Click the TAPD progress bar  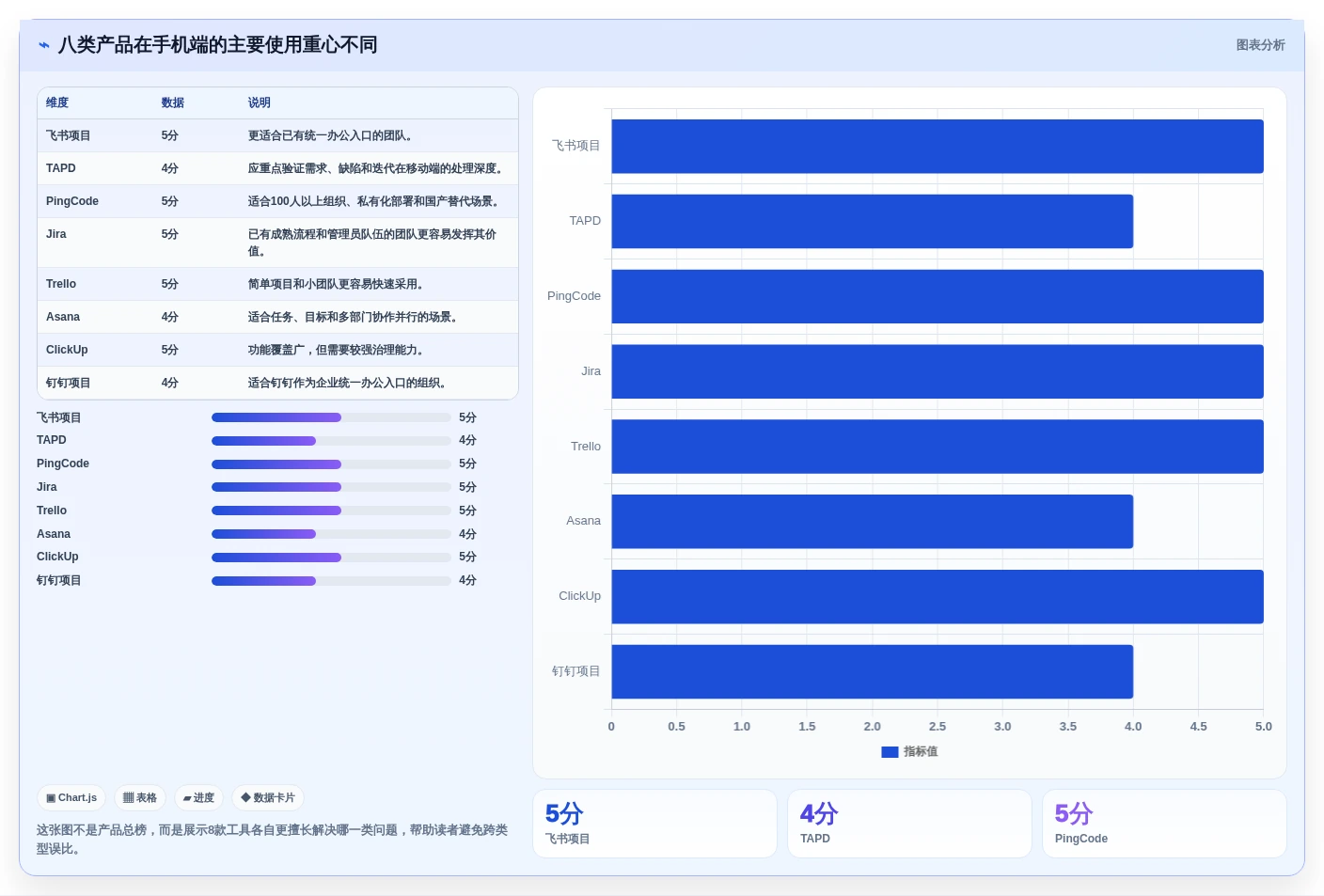click(x=331, y=441)
